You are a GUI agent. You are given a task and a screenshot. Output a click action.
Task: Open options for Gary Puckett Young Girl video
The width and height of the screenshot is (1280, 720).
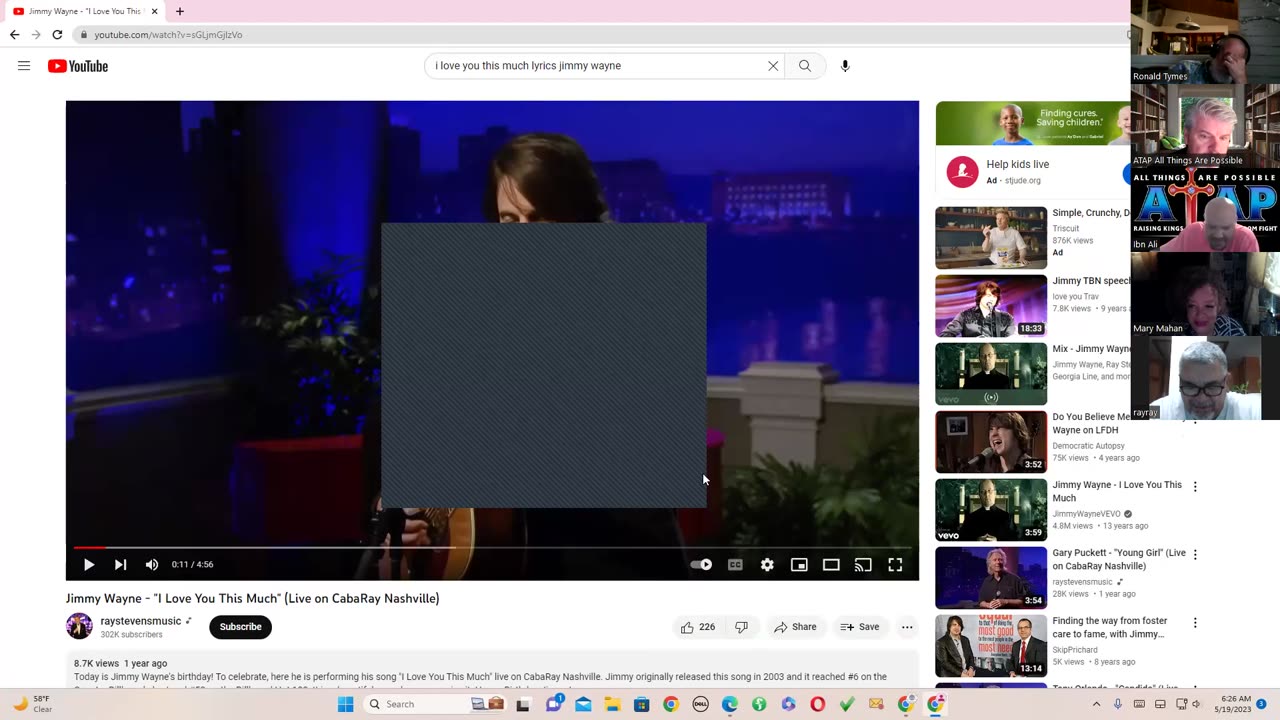point(1195,555)
